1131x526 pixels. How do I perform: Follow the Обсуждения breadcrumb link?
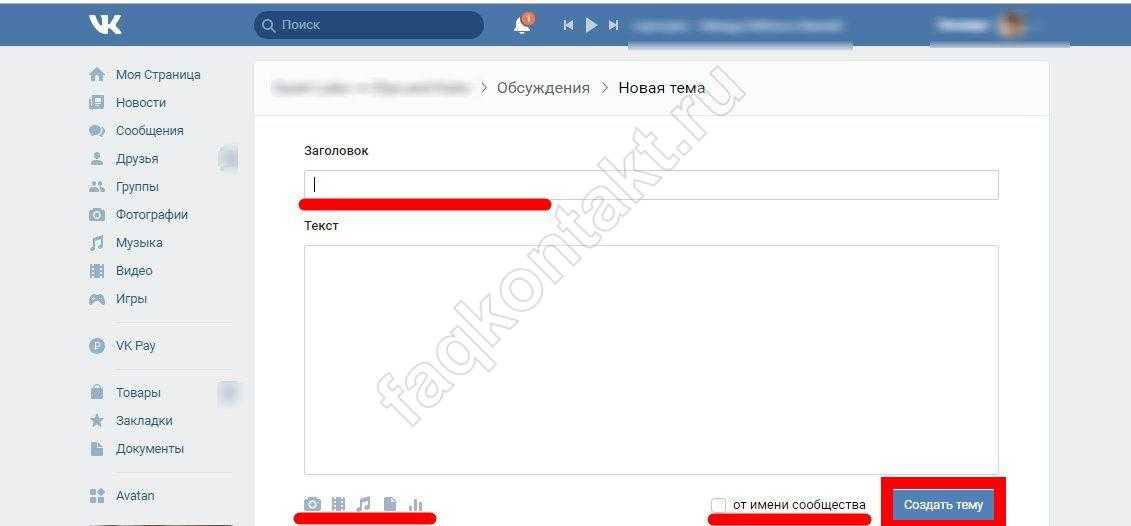pos(543,88)
